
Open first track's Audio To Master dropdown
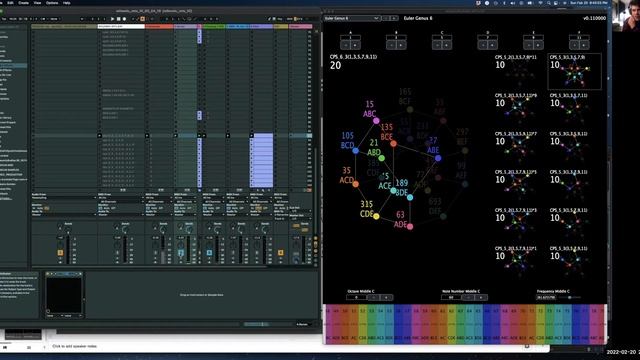coord(64,215)
